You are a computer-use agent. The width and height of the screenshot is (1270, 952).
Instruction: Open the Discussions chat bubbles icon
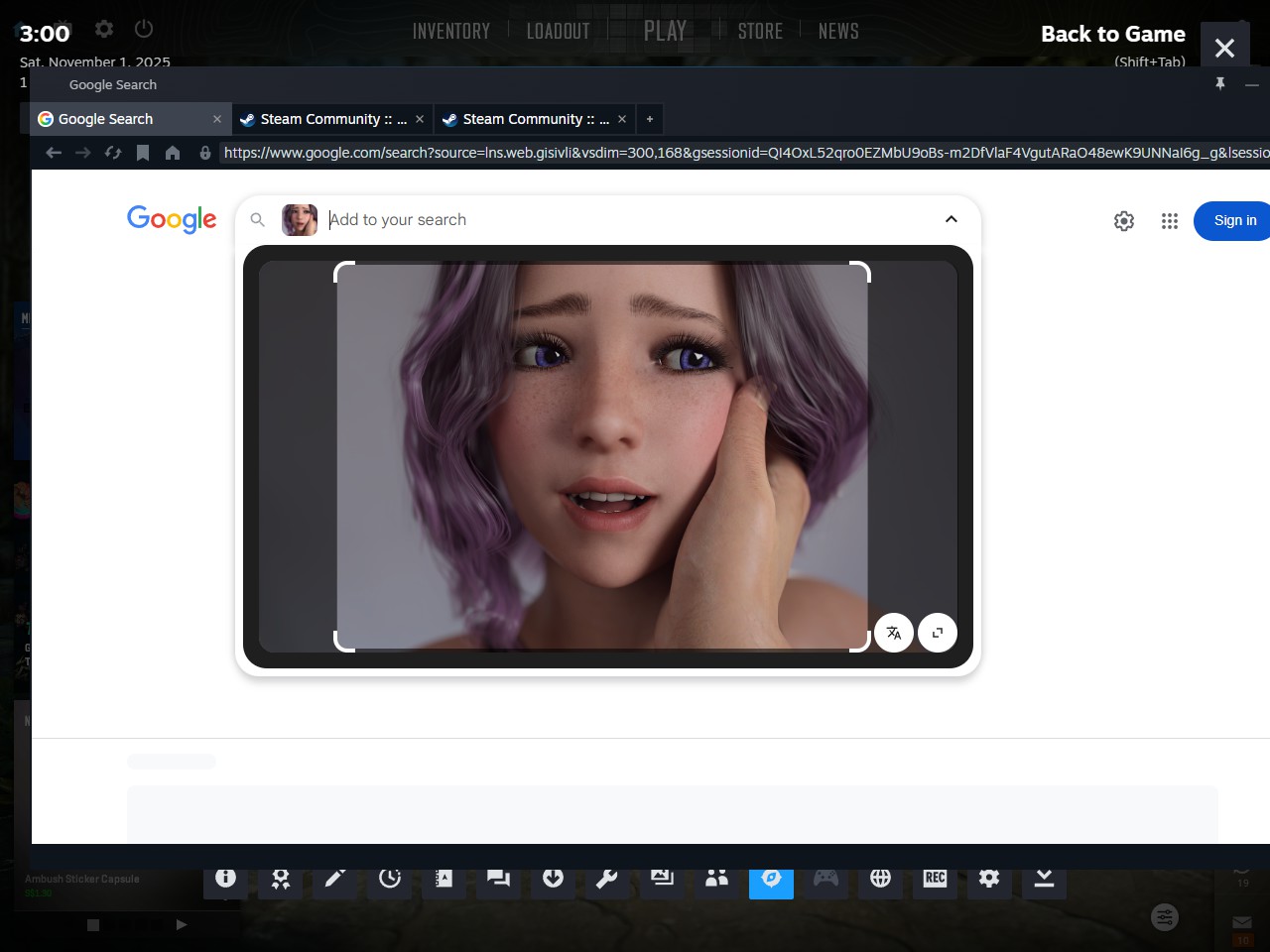(x=498, y=878)
